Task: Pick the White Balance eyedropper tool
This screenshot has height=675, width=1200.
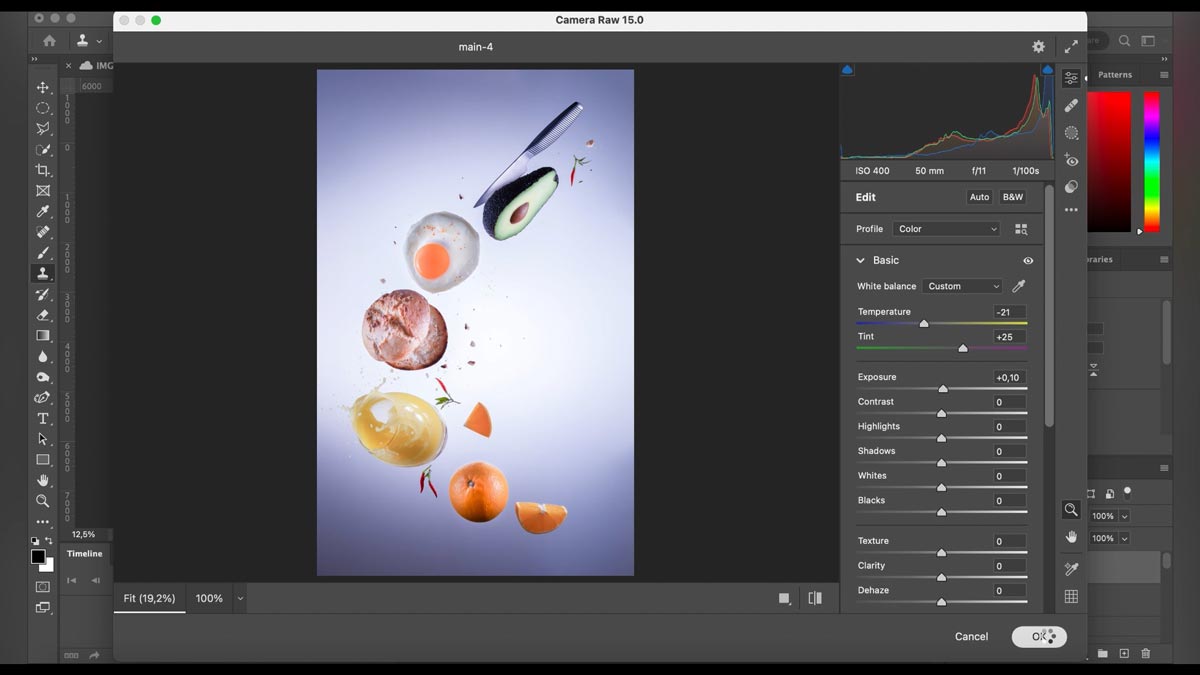Action: coord(1019,286)
